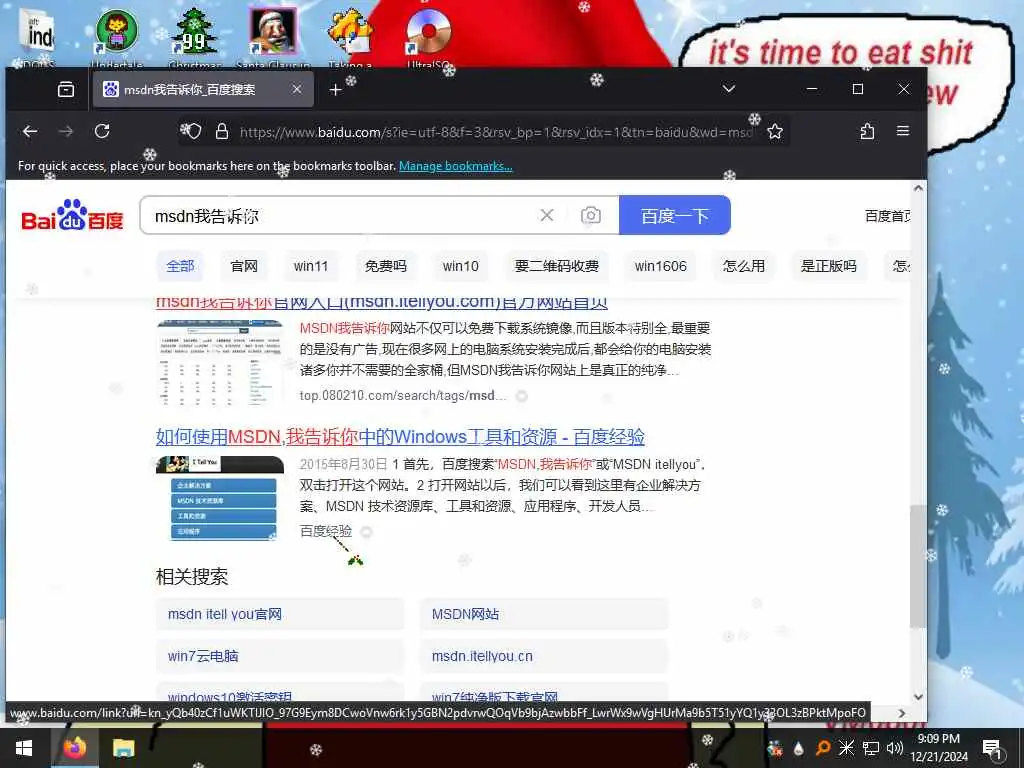Image resolution: width=1024 pixels, height=768 pixels.
Task: Go back with the Firefox back arrow
Action: tap(30, 131)
